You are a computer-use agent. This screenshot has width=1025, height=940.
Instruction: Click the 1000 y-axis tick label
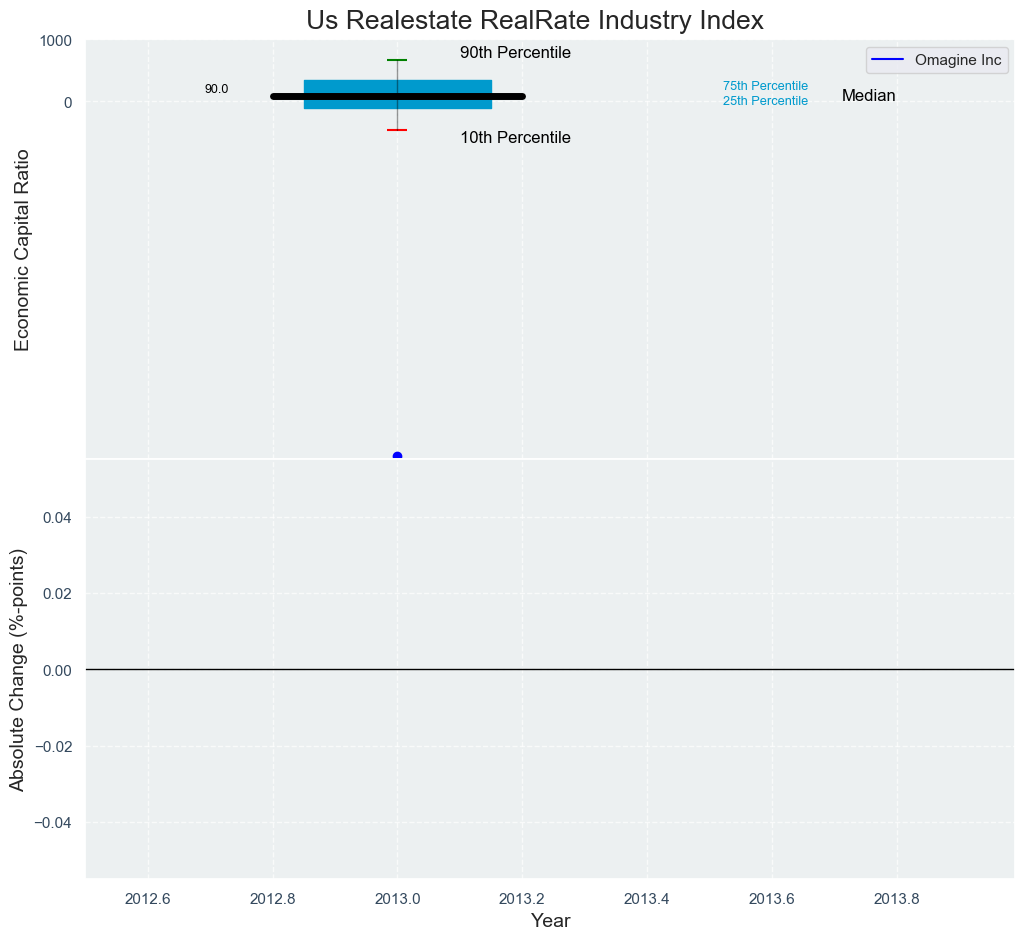pyautogui.click(x=55, y=41)
